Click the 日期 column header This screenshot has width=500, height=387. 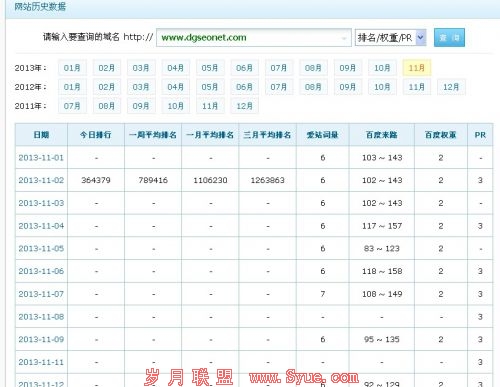[41, 135]
